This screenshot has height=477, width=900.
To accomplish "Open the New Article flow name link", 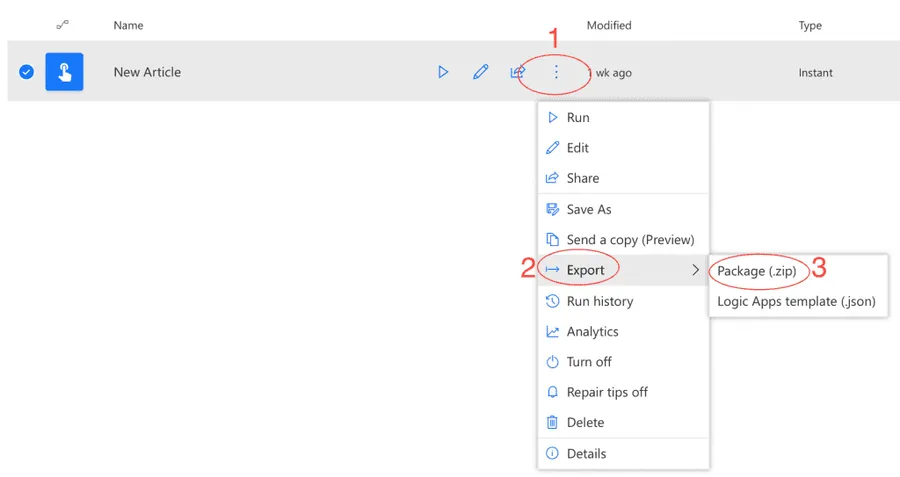I will pyautogui.click(x=147, y=72).
